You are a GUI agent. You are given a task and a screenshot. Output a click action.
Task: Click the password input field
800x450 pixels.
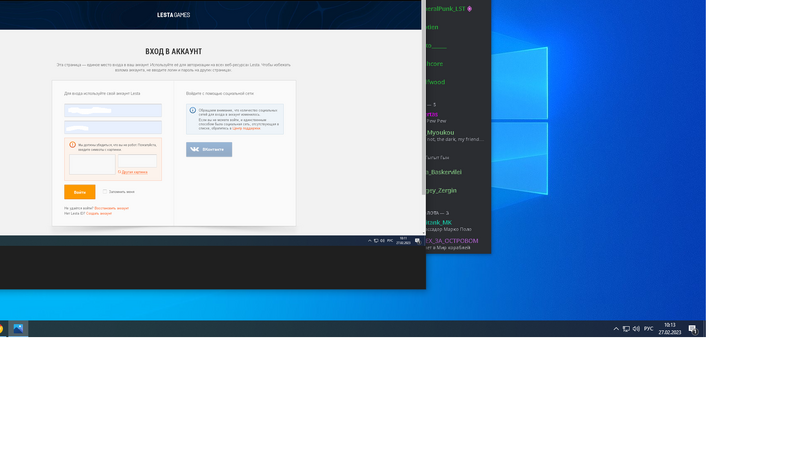click(113, 127)
